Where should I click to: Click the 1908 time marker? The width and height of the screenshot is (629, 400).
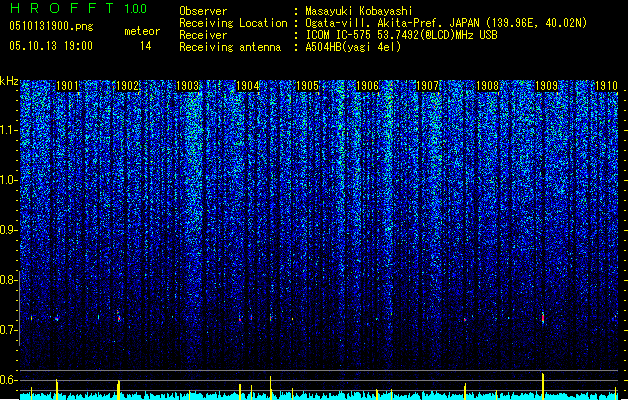[x=487, y=86]
